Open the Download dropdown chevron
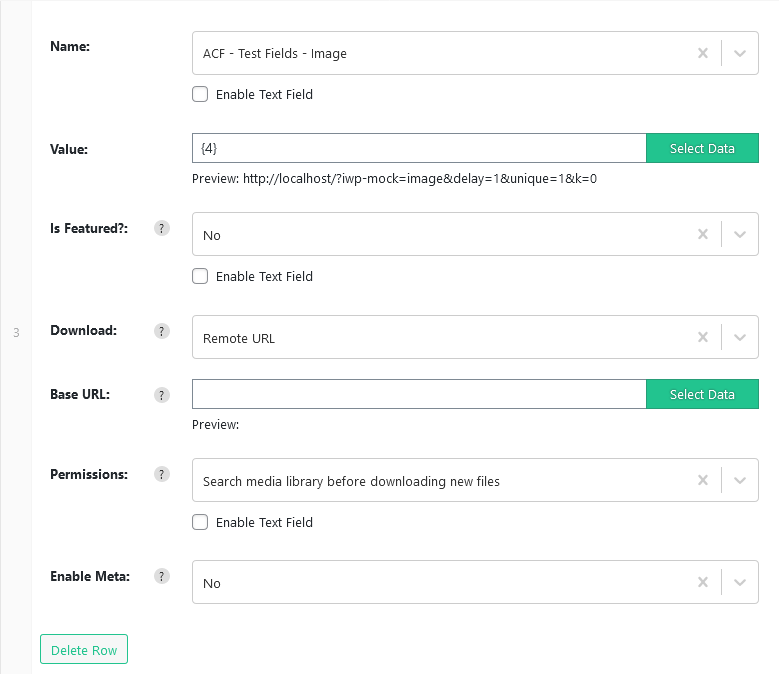This screenshot has height=674, width=779. [x=740, y=337]
